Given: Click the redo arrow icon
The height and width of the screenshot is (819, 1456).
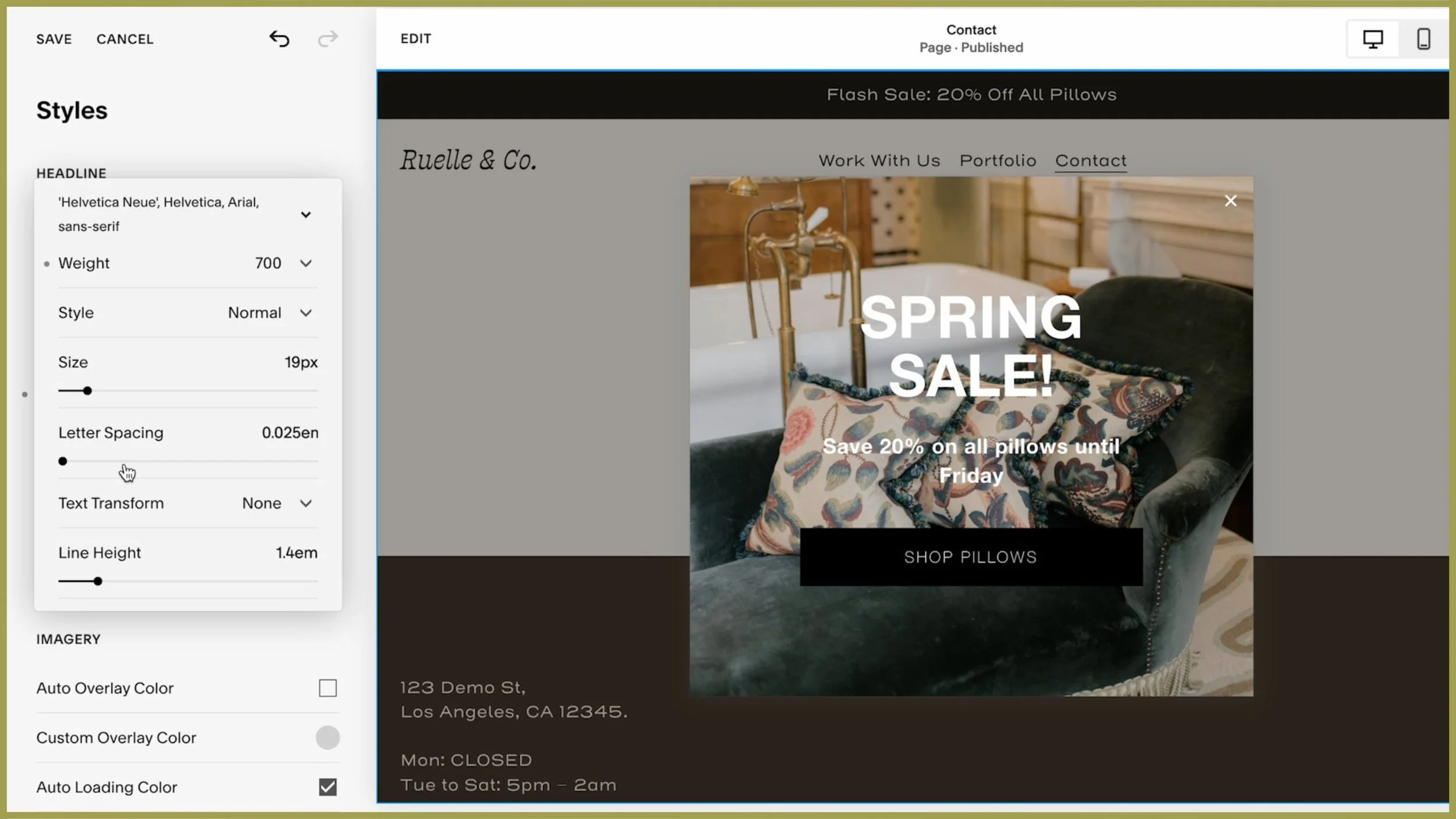Looking at the screenshot, I should 327,39.
